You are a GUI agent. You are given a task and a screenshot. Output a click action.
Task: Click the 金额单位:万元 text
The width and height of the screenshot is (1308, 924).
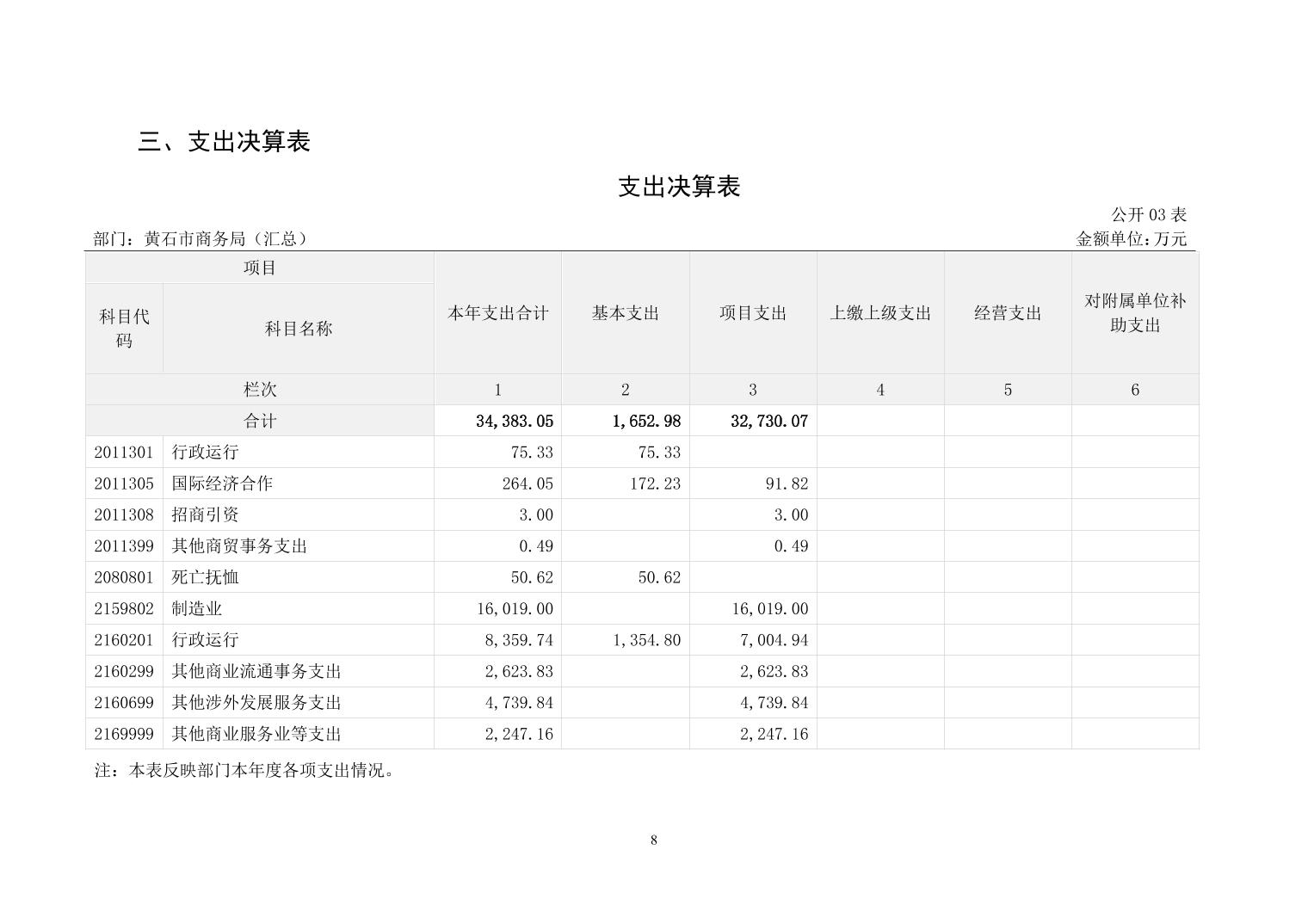coord(1131,239)
